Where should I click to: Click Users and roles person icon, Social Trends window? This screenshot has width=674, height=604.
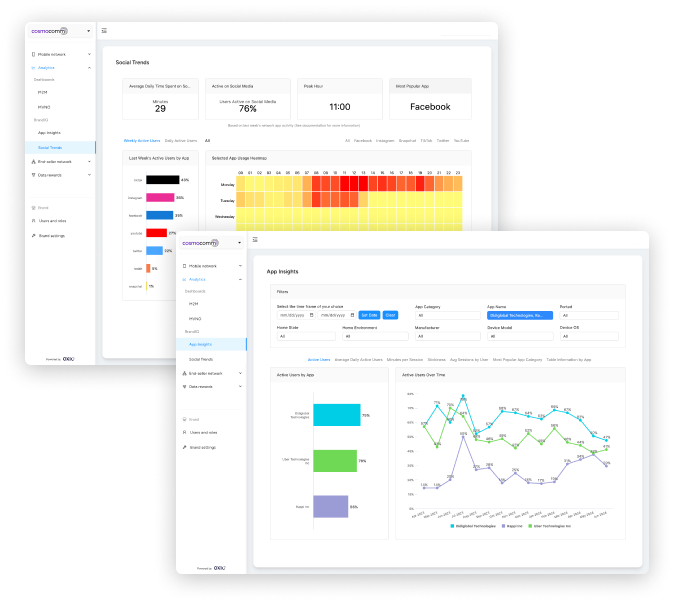click(x=34, y=221)
